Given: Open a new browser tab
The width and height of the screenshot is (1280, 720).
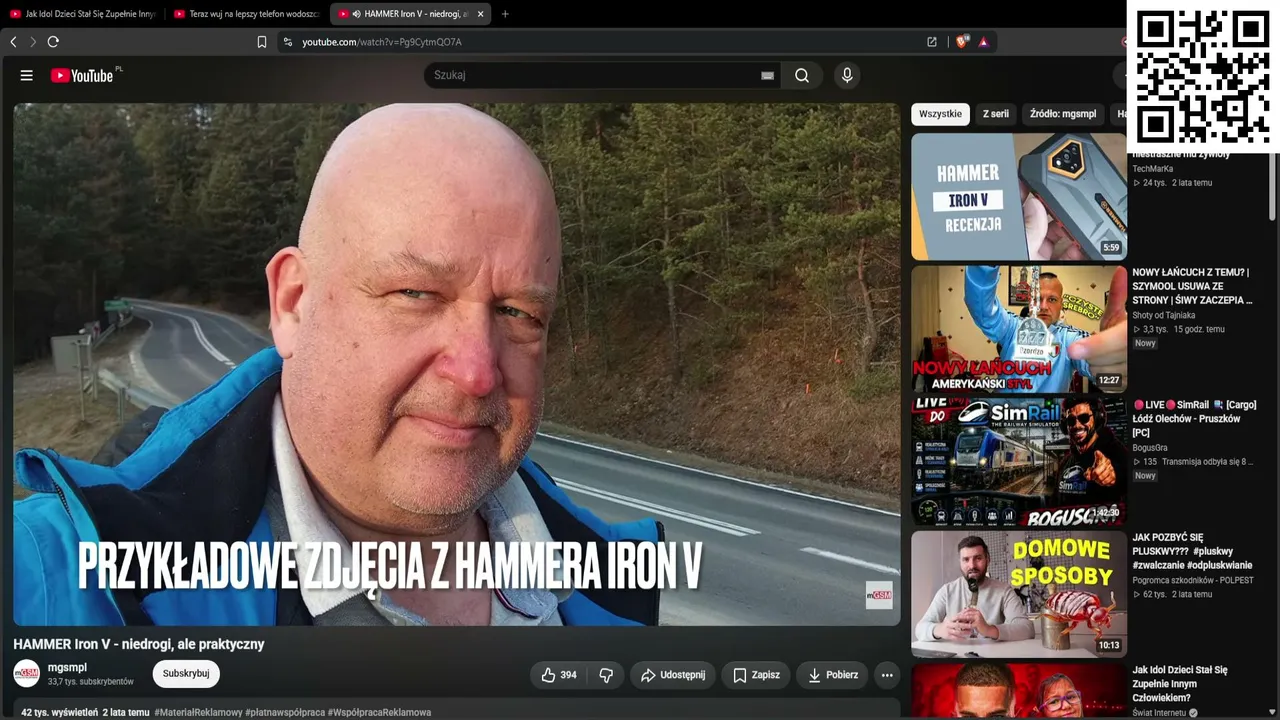Looking at the screenshot, I should coord(505,14).
